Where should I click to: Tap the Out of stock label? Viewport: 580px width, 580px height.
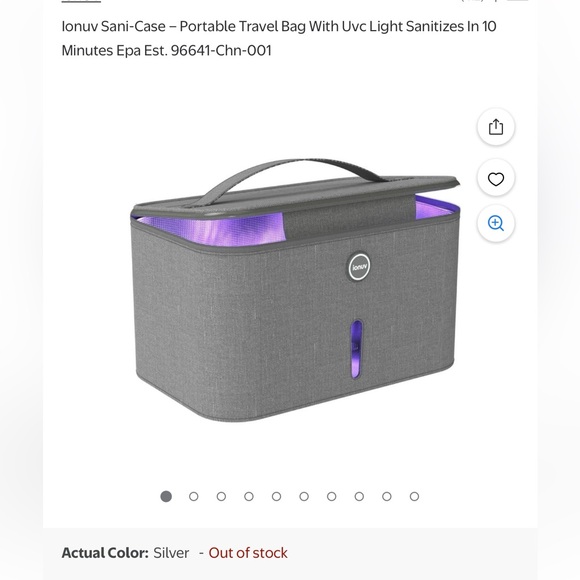[248, 553]
